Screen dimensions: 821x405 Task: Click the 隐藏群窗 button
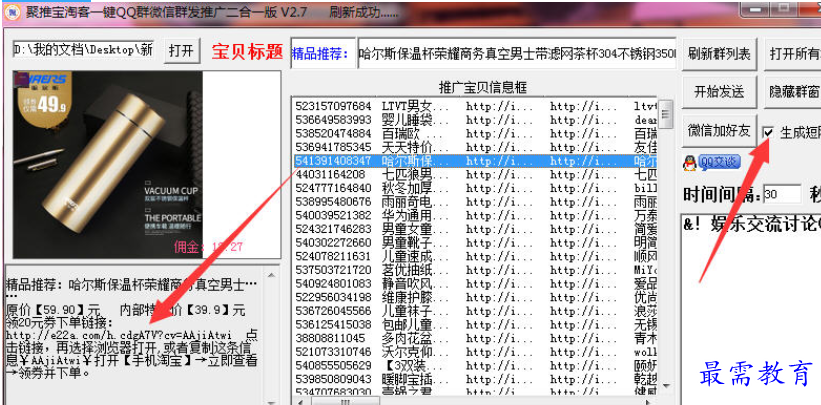(793, 92)
